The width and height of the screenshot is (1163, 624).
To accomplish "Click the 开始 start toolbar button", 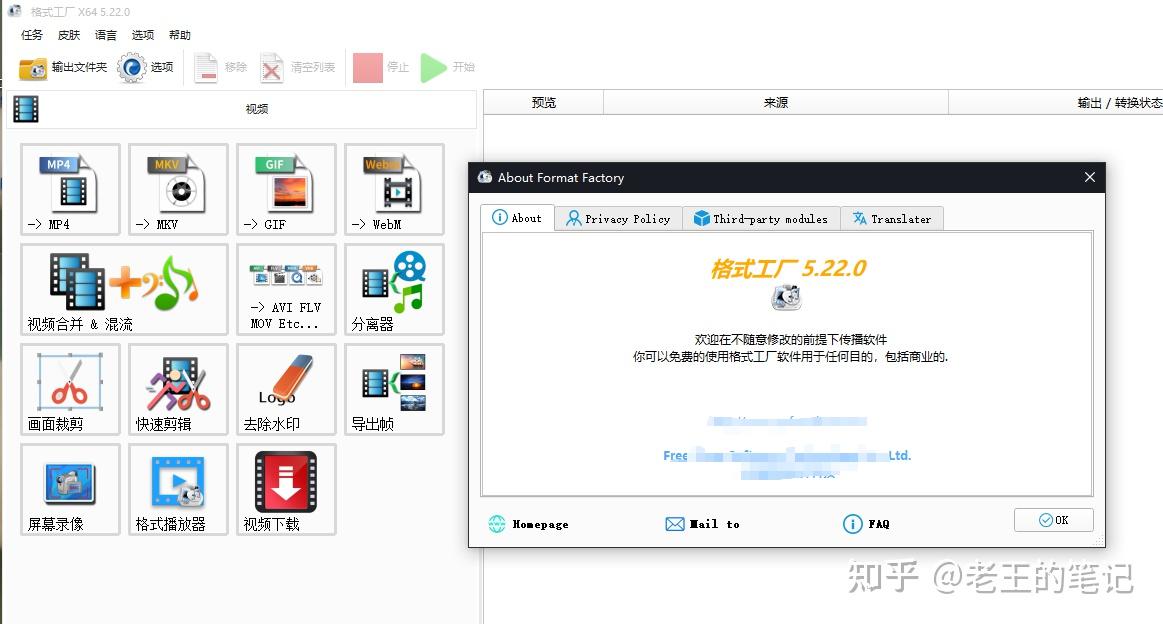I will (x=447, y=68).
